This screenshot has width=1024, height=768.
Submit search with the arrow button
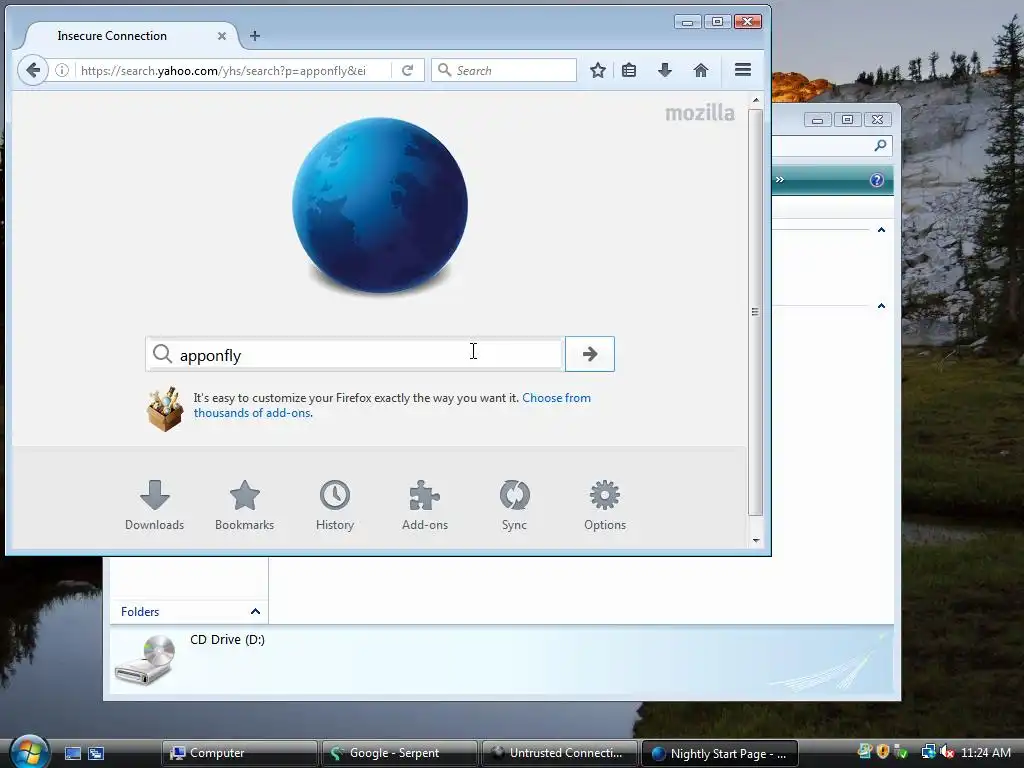pos(590,354)
